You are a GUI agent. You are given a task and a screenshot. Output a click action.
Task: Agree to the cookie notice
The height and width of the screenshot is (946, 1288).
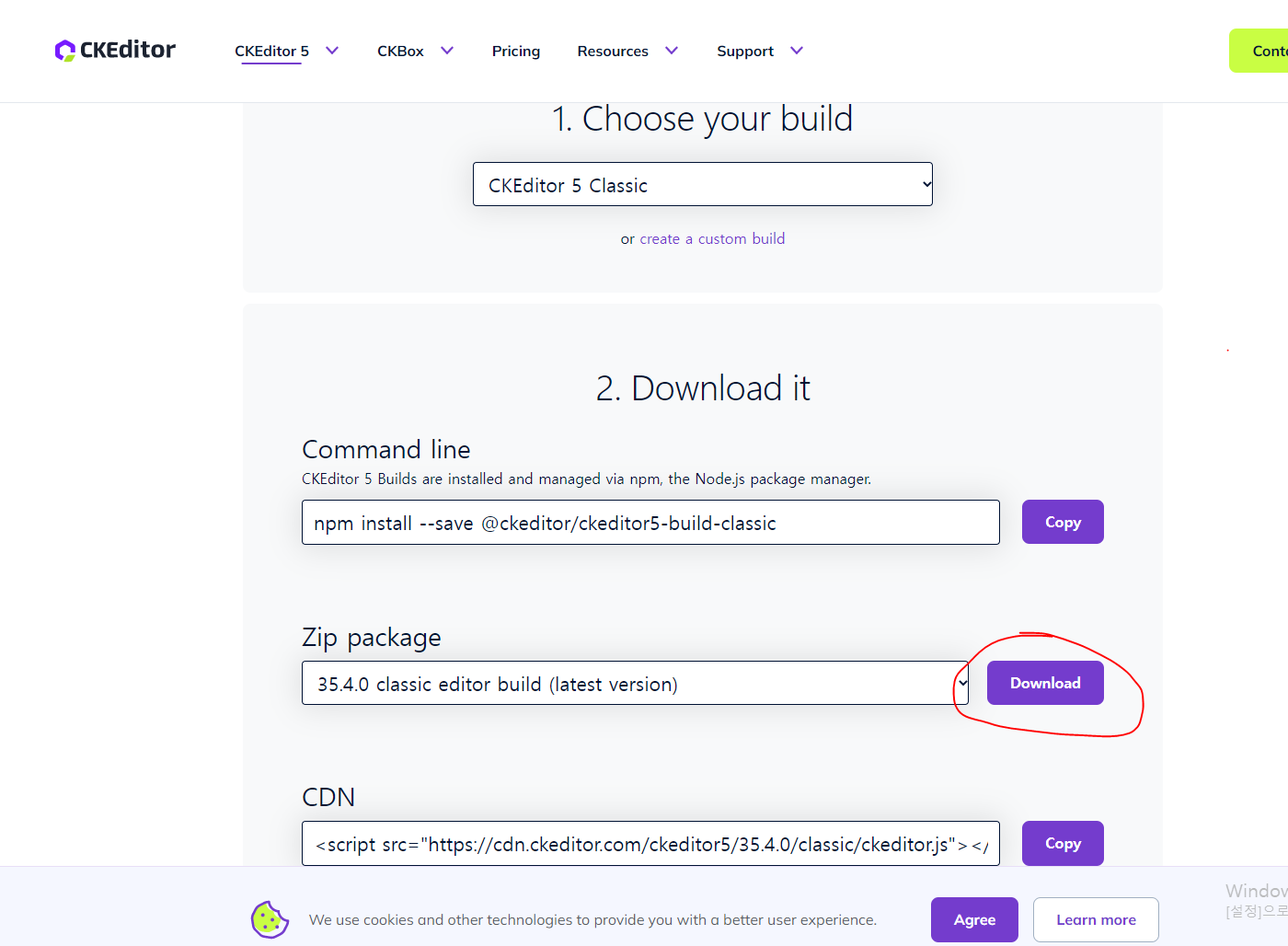pyautogui.click(x=974, y=919)
